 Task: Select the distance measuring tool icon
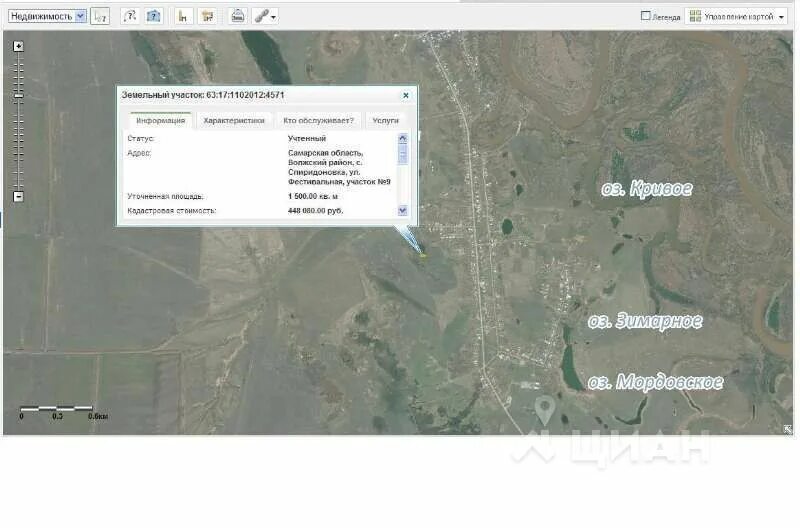(183, 16)
